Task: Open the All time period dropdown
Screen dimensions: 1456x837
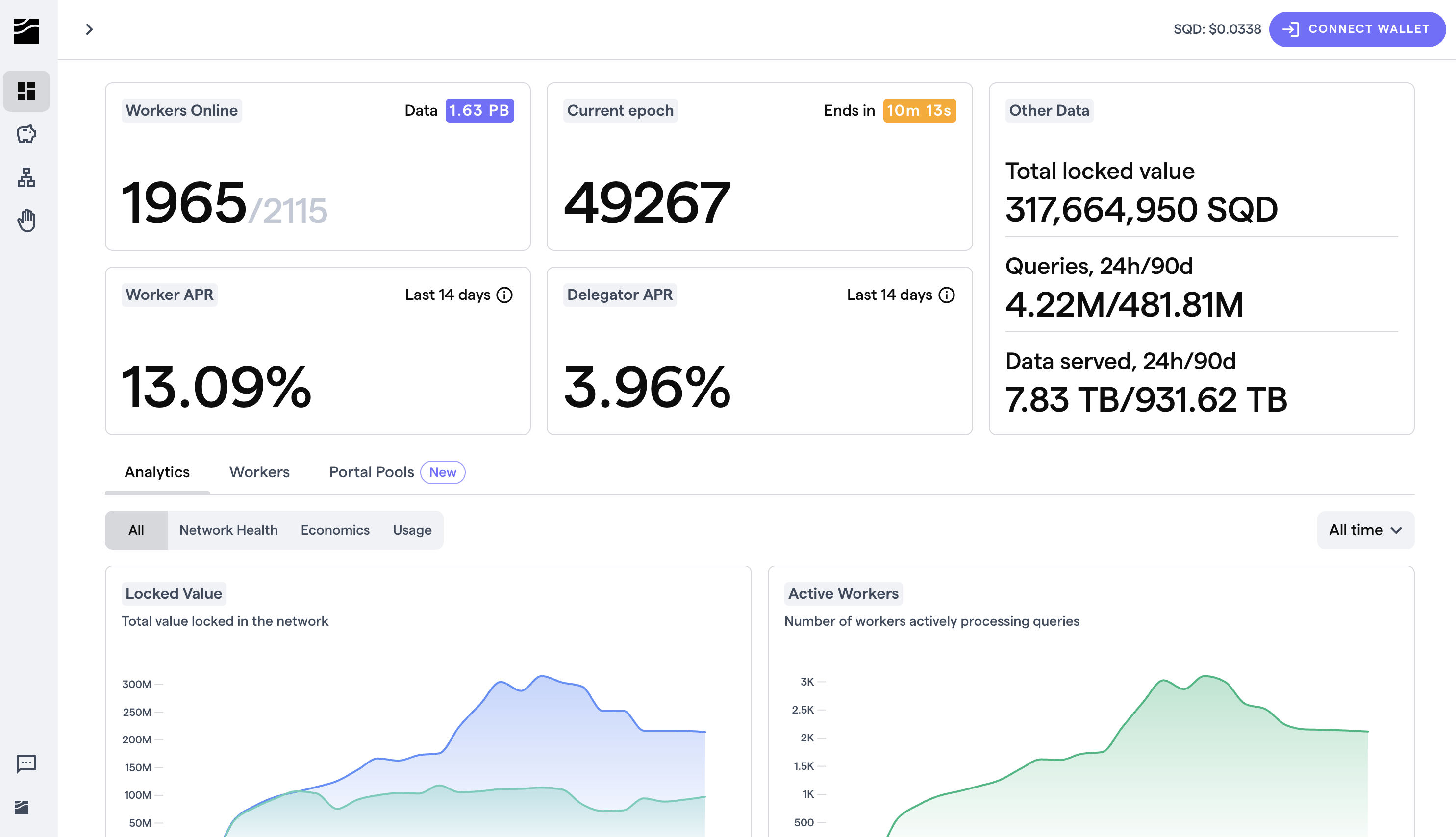Action: pos(1365,529)
